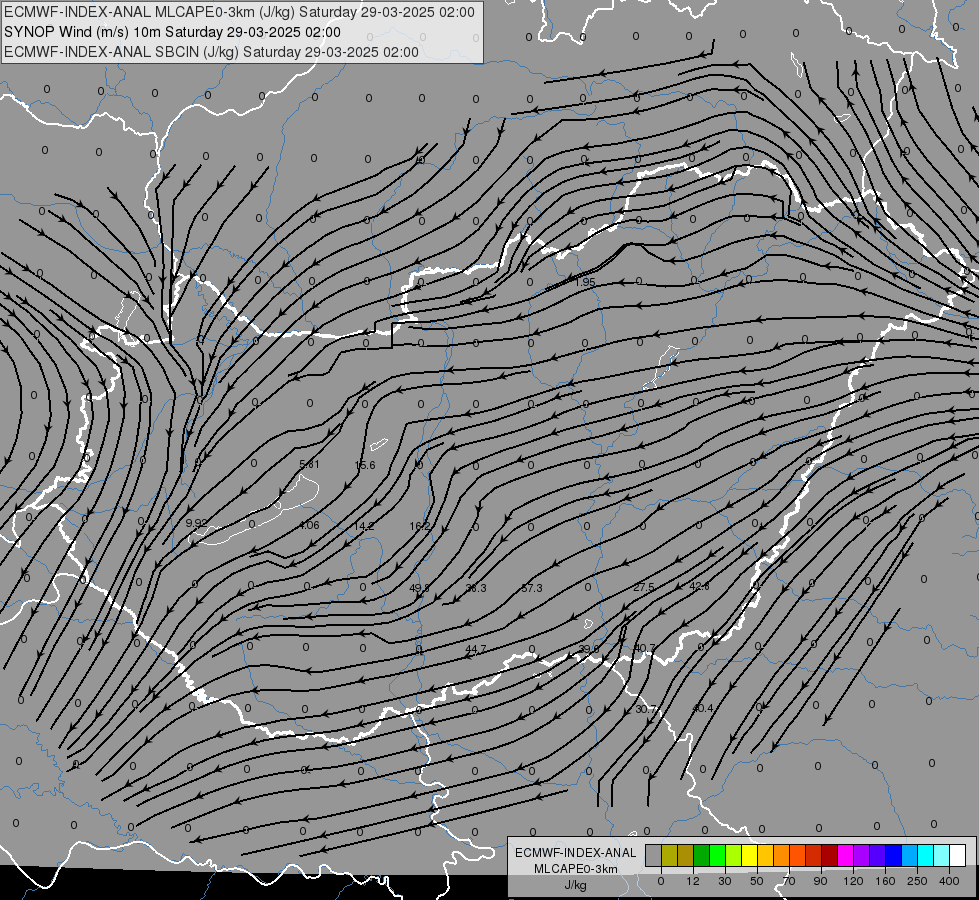Click the 44.7 grid value

click(476, 649)
